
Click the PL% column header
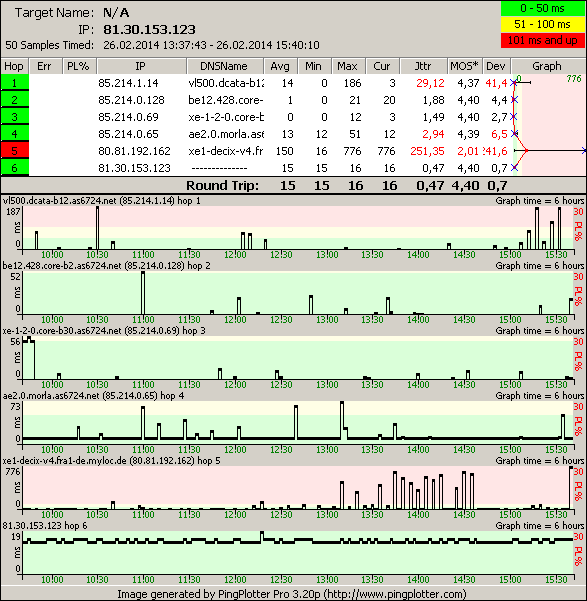click(x=78, y=66)
